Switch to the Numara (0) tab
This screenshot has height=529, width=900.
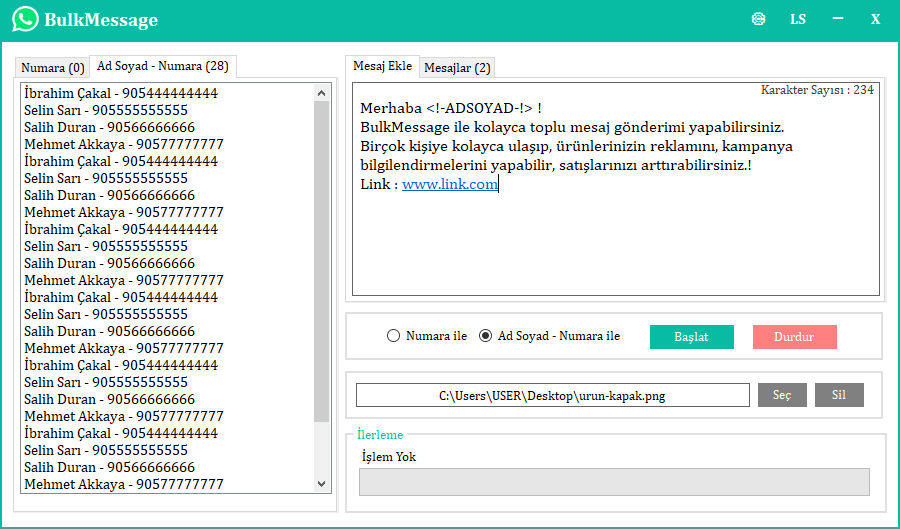point(53,68)
